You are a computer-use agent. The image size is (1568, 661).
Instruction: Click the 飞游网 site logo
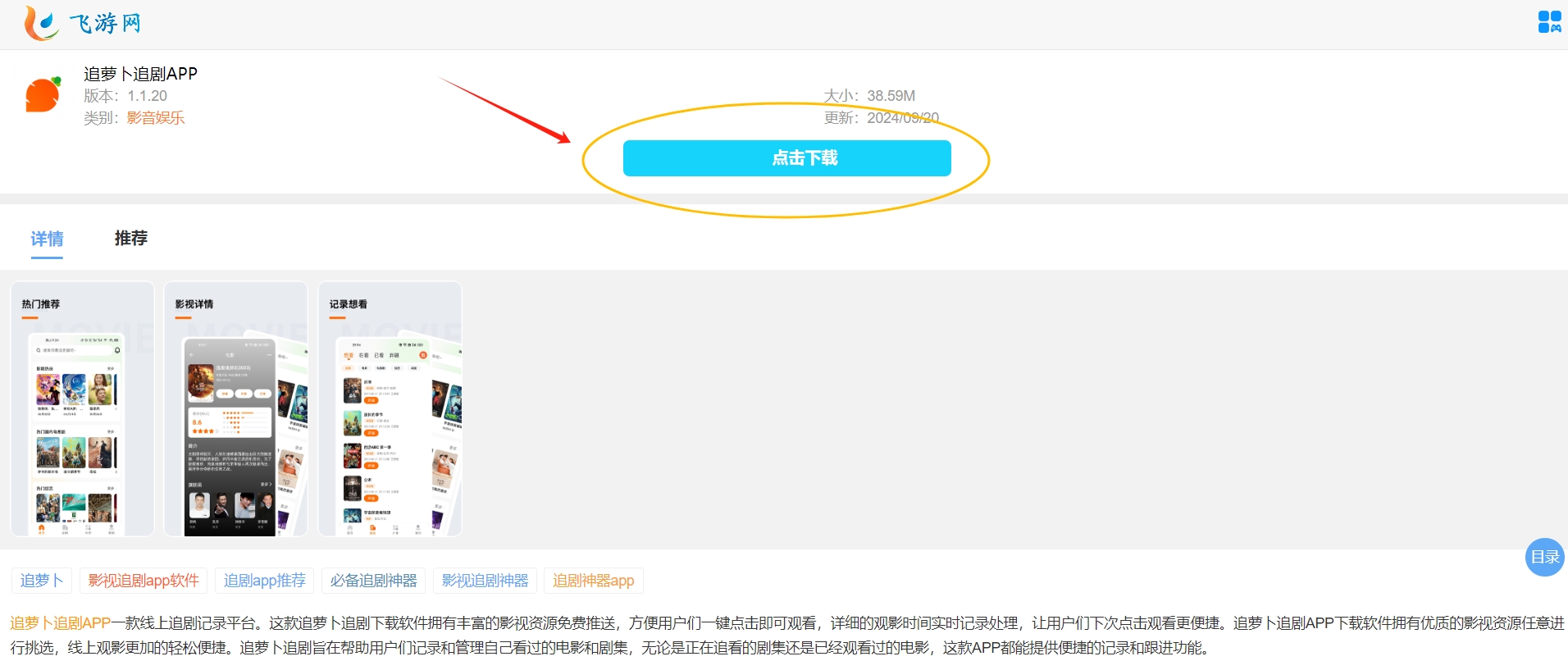83,23
